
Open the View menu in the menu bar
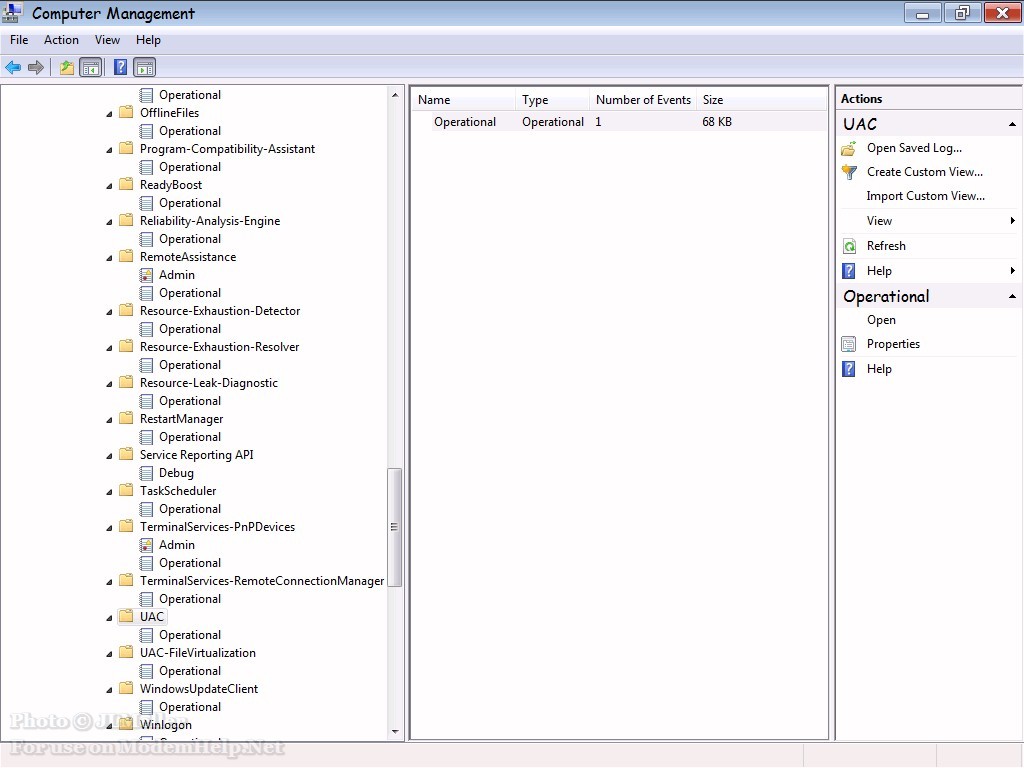(x=107, y=40)
